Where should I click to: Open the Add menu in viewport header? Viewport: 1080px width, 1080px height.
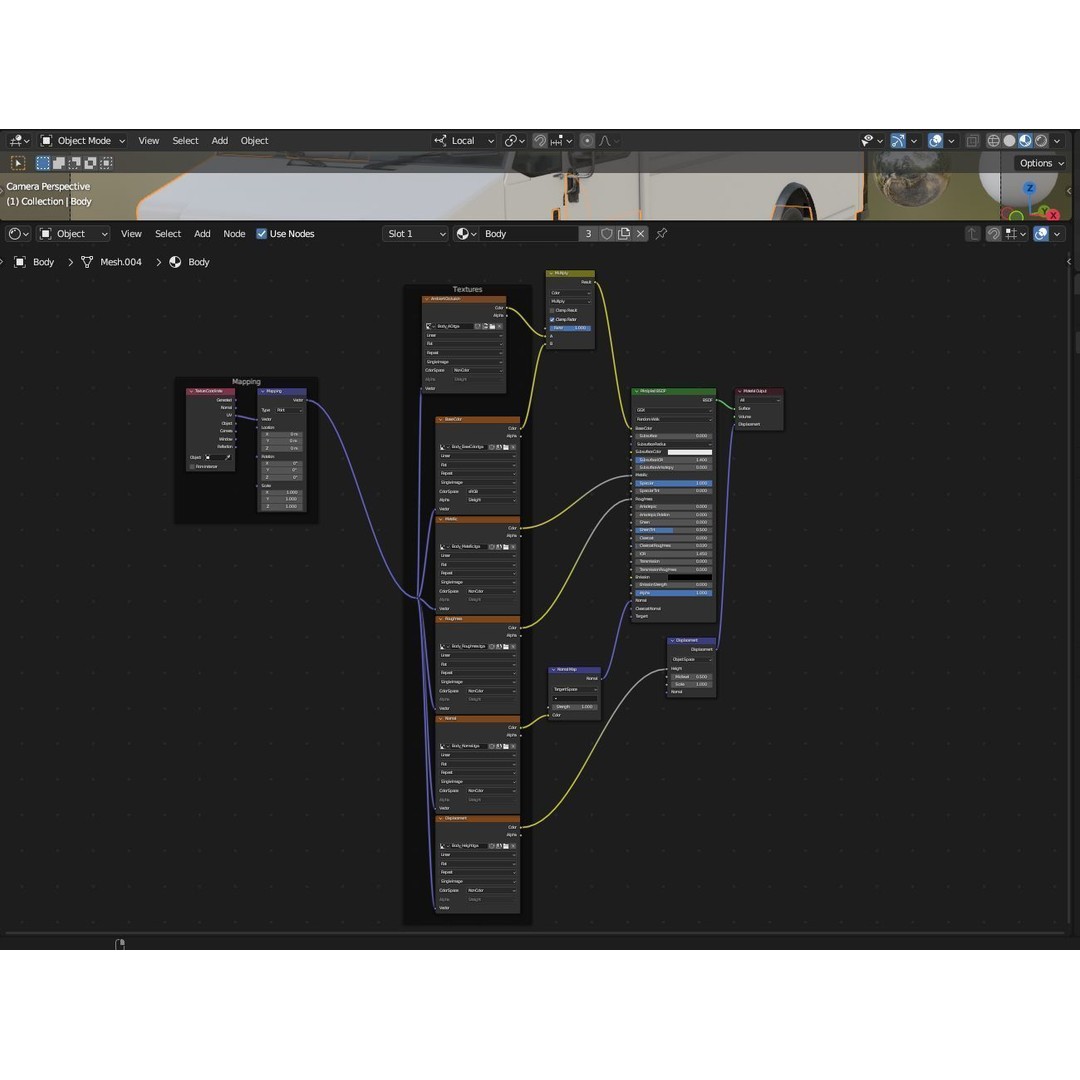pos(220,141)
